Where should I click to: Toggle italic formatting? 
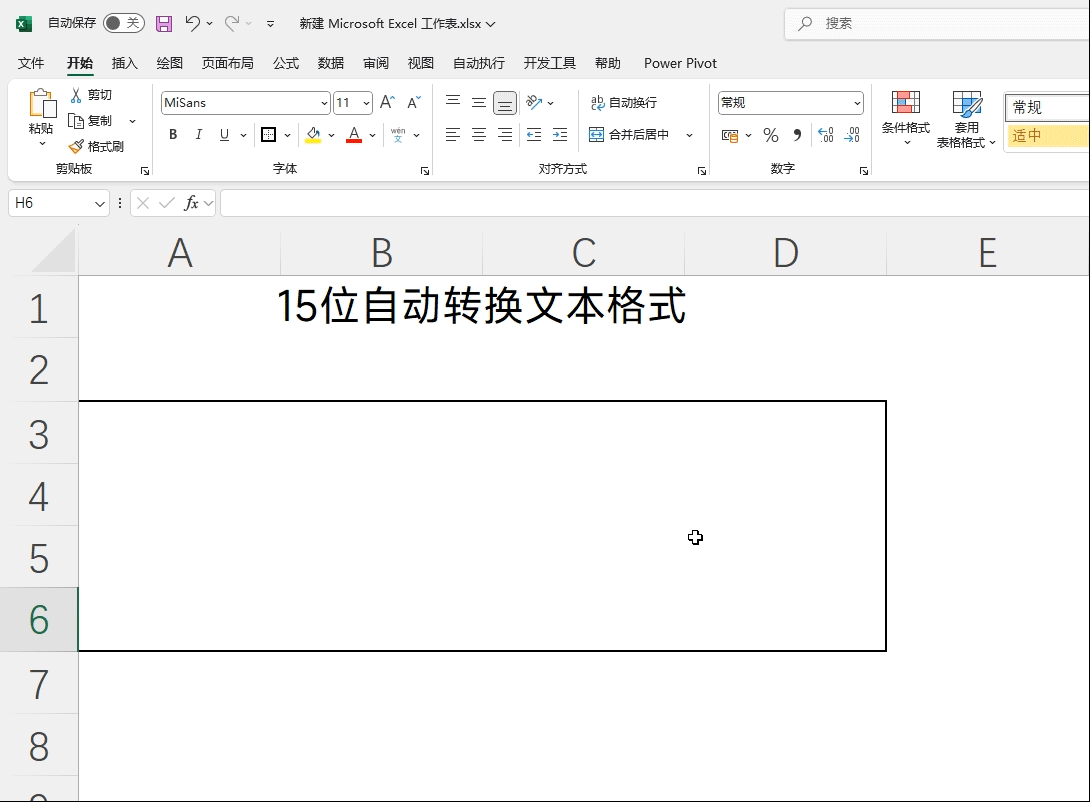click(199, 135)
